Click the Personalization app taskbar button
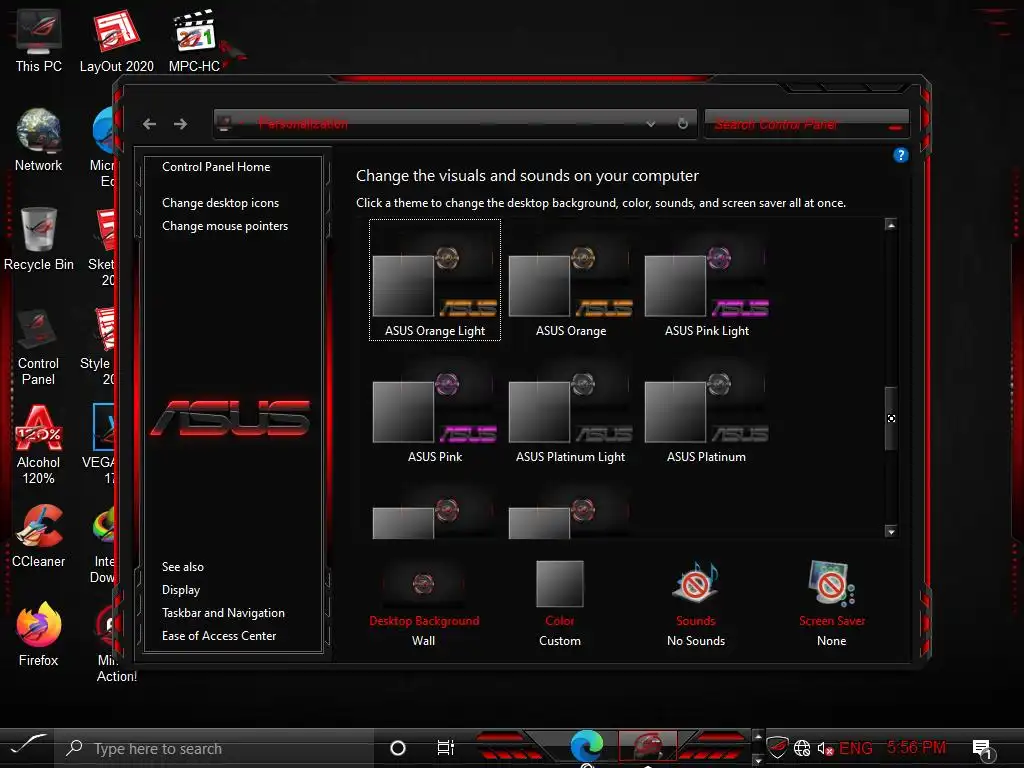Screen dimensions: 1024x768 [647, 746]
